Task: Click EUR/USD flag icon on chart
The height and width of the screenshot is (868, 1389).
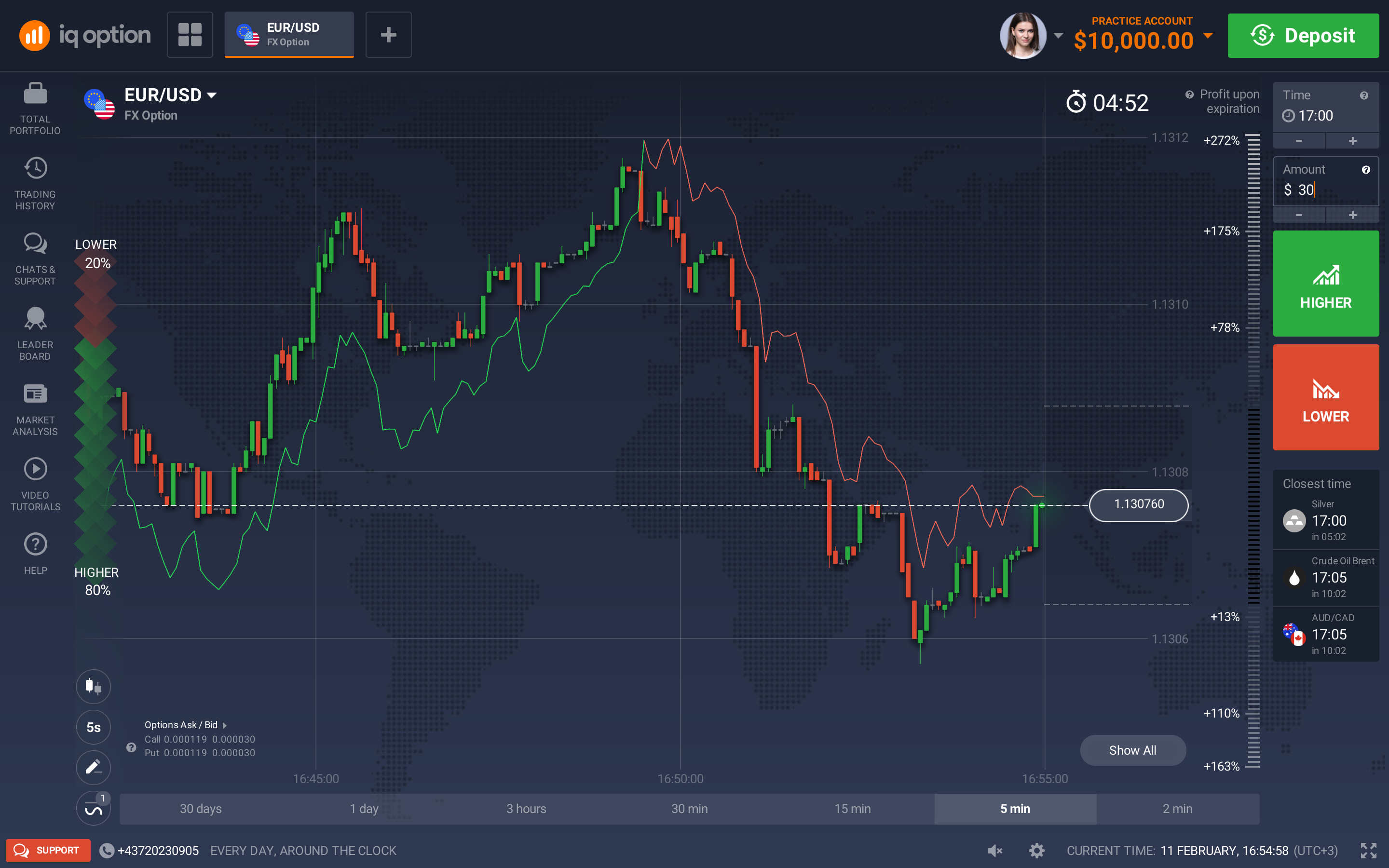Action: tap(99, 104)
